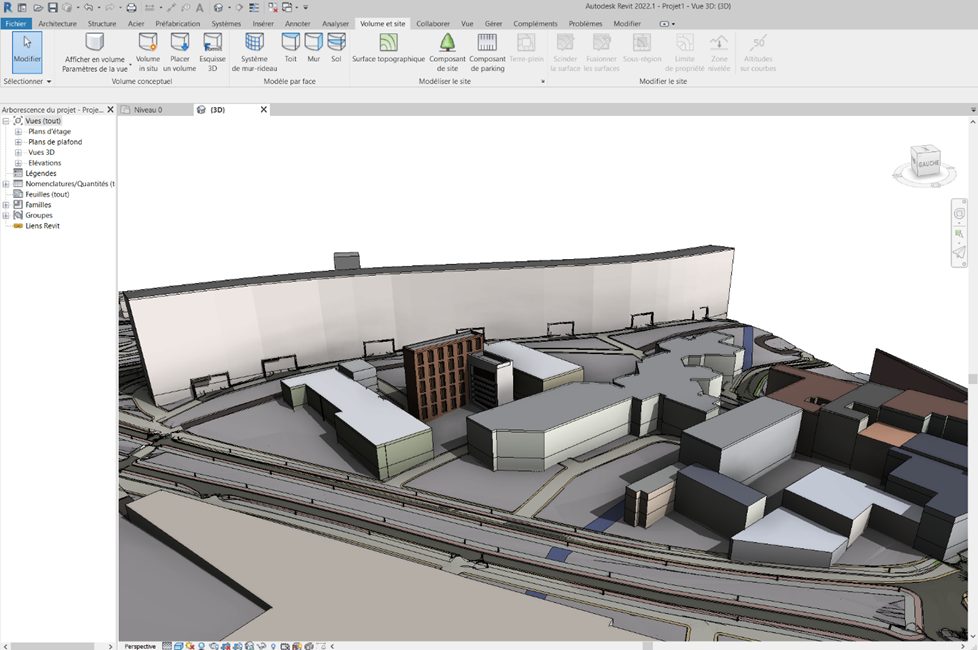The height and width of the screenshot is (650, 978).
Task: Click the Sol model-by-face icon
Action: click(336, 49)
